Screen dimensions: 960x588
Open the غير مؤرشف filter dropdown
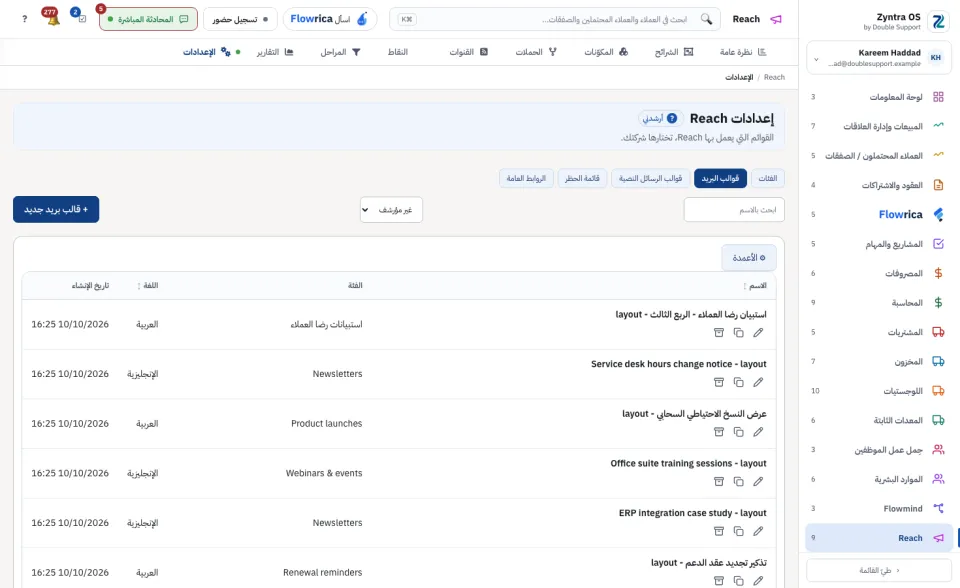391,209
